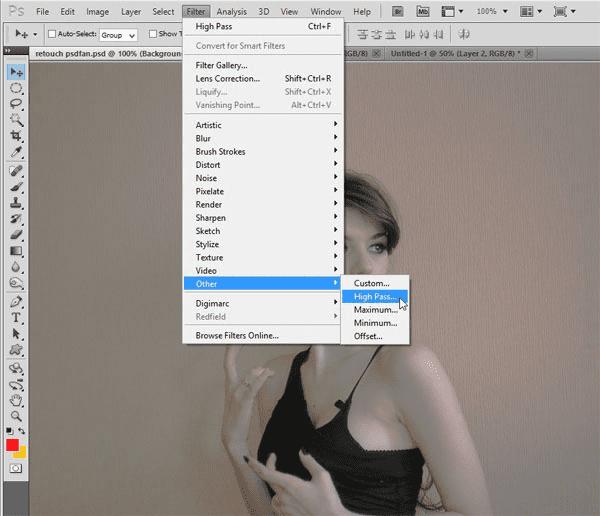Image resolution: width=600 pixels, height=516 pixels.
Task: Select the Lasso tool
Action: pyautogui.click(x=16, y=104)
